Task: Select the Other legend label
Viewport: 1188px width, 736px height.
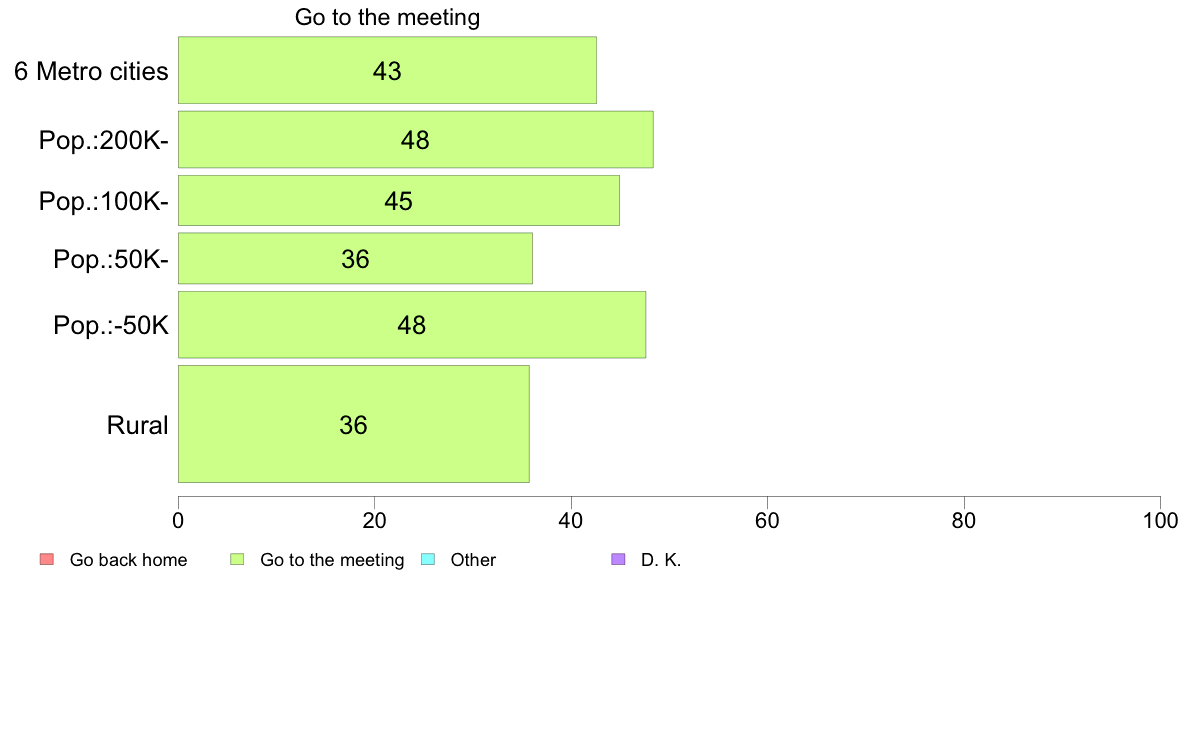Action: pos(473,560)
